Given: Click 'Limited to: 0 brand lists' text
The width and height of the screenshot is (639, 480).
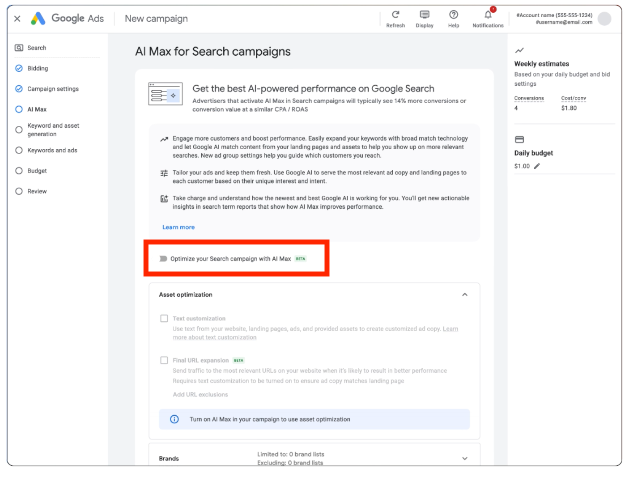Looking at the screenshot, I should (x=291, y=454).
